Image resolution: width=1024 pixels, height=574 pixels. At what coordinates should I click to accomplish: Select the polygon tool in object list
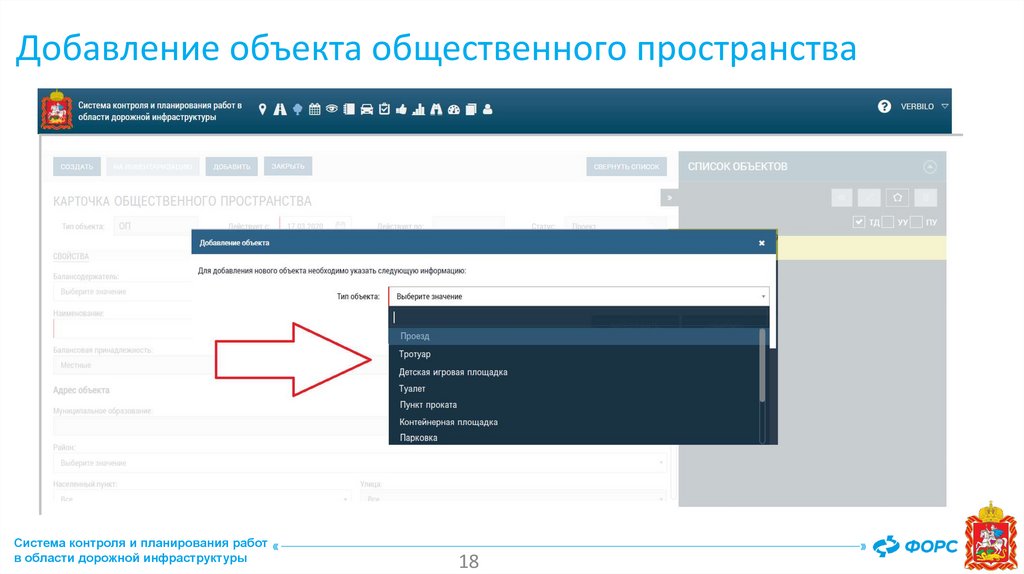[x=897, y=197]
